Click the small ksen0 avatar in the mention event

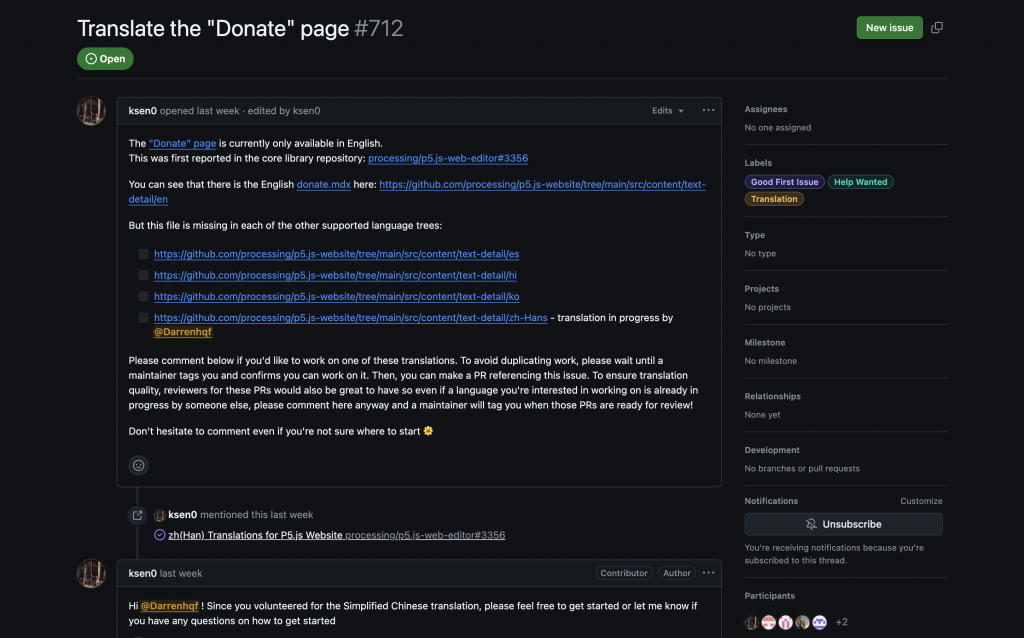click(x=159, y=515)
